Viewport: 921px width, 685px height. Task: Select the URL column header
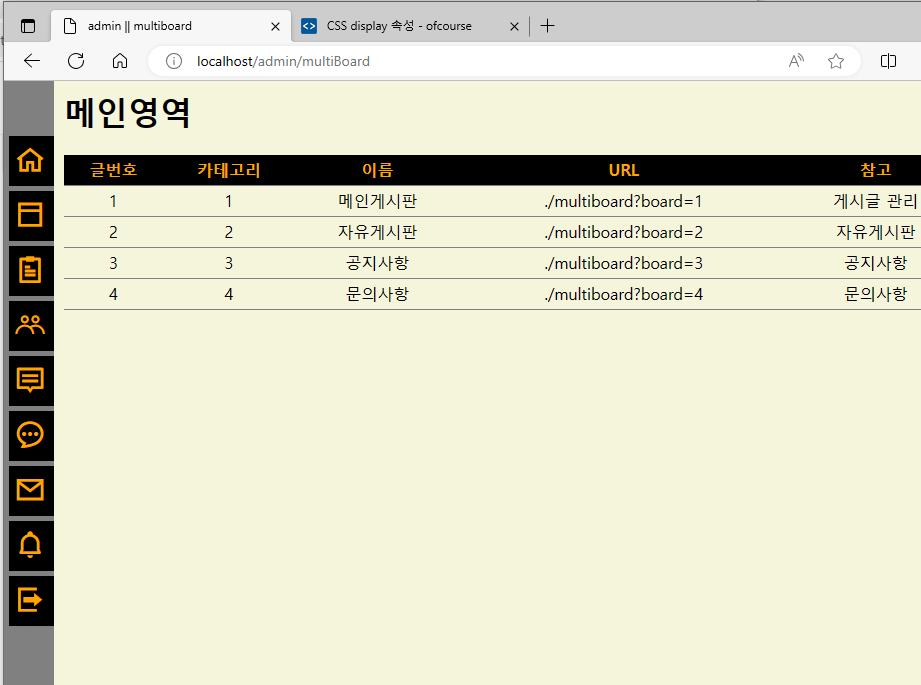(x=623, y=170)
